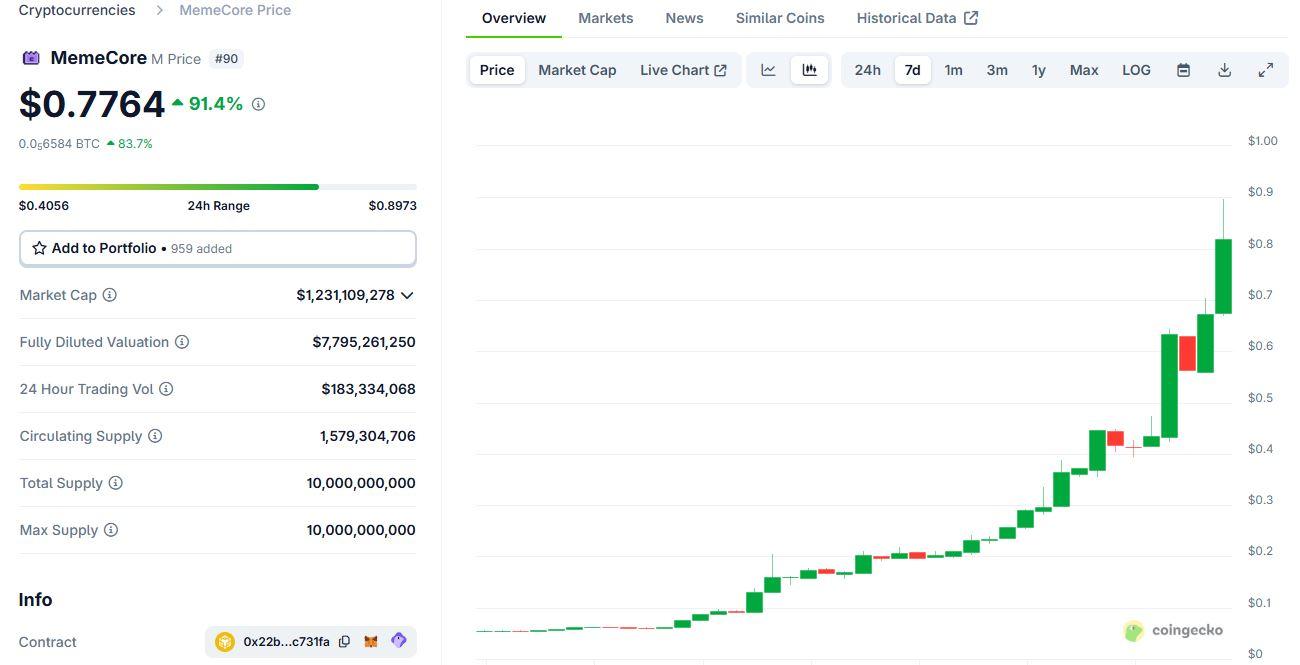Click the 24h Range price bar
This screenshot has height=665, width=1300.
pyautogui.click(x=217, y=187)
